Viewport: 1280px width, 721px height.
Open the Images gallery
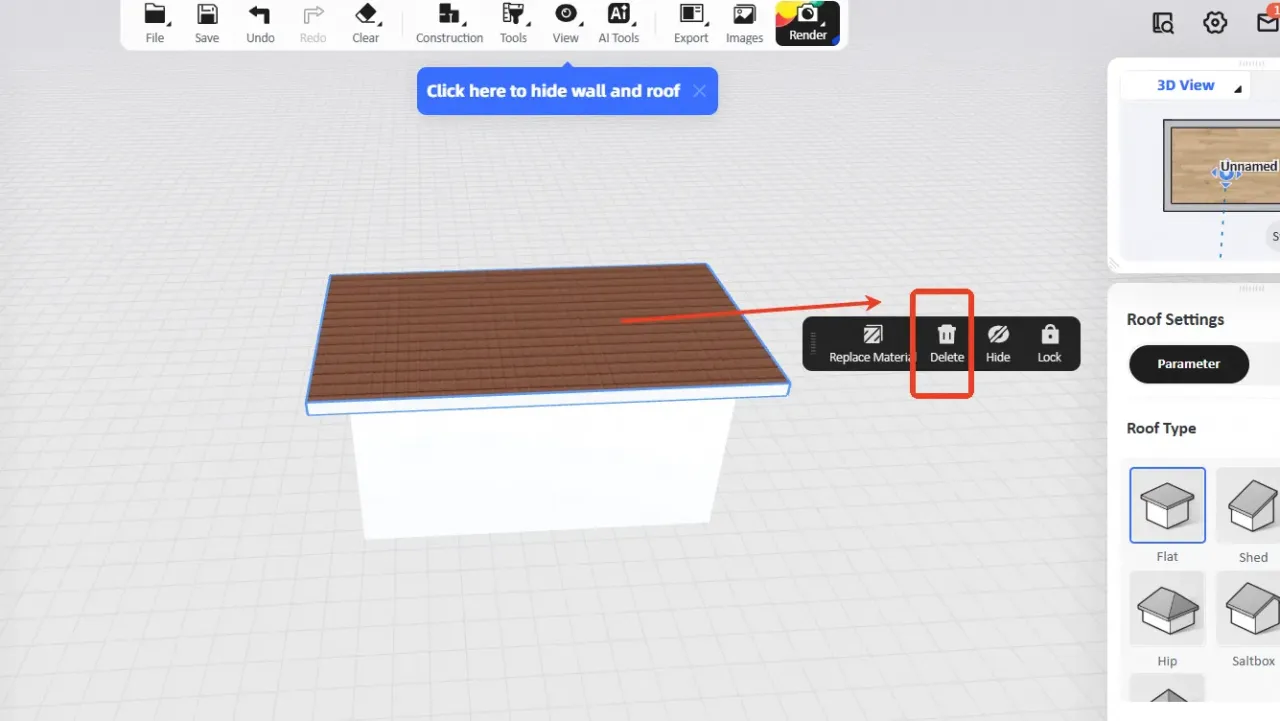744,23
